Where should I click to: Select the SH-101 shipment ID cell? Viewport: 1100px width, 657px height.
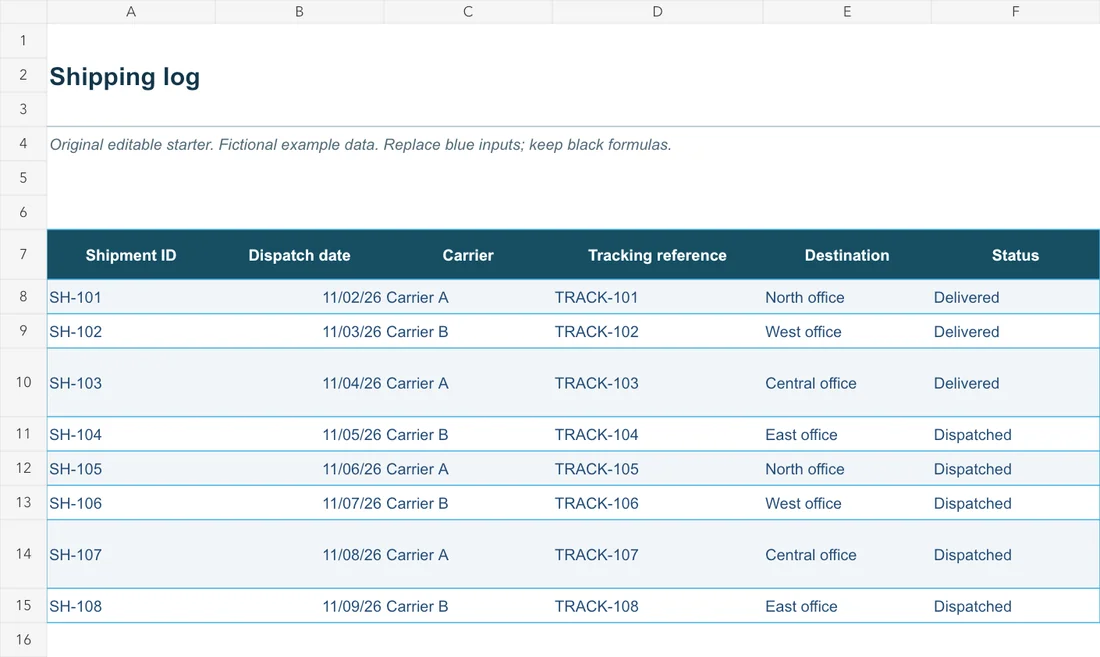[x=131, y=297]
